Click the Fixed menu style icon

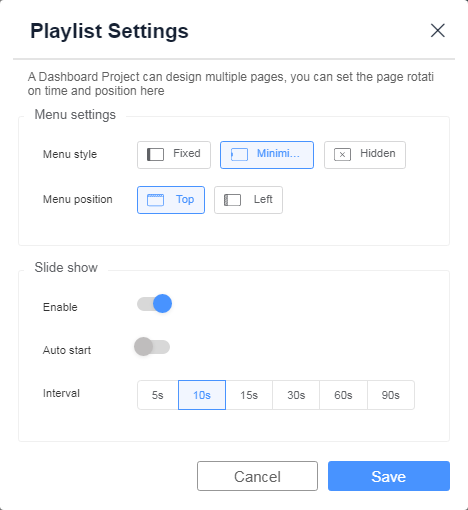[x=155, y=154]
